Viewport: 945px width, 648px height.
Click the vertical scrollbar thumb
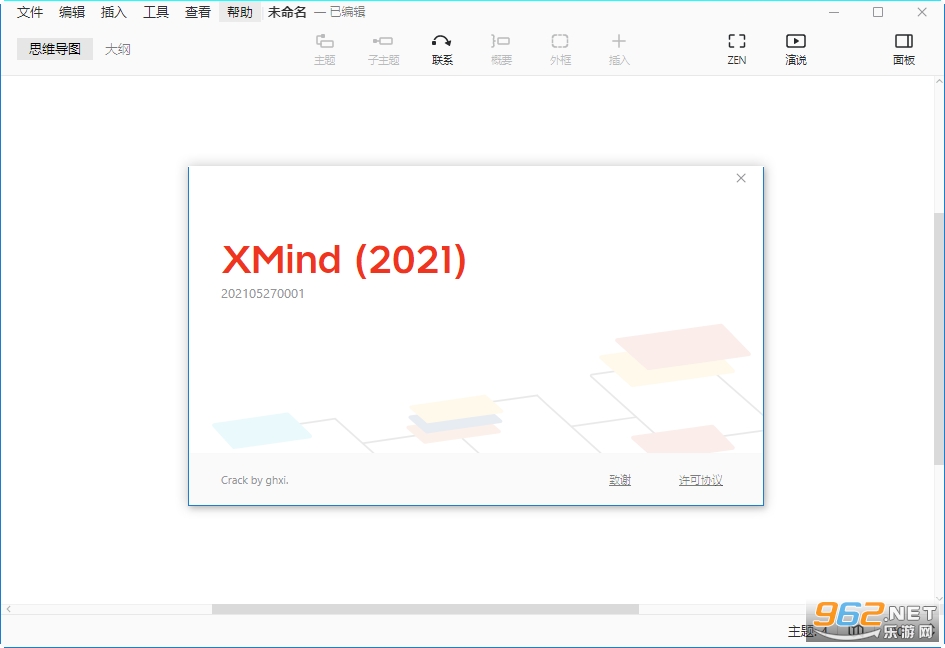click(x=939, y=338)
